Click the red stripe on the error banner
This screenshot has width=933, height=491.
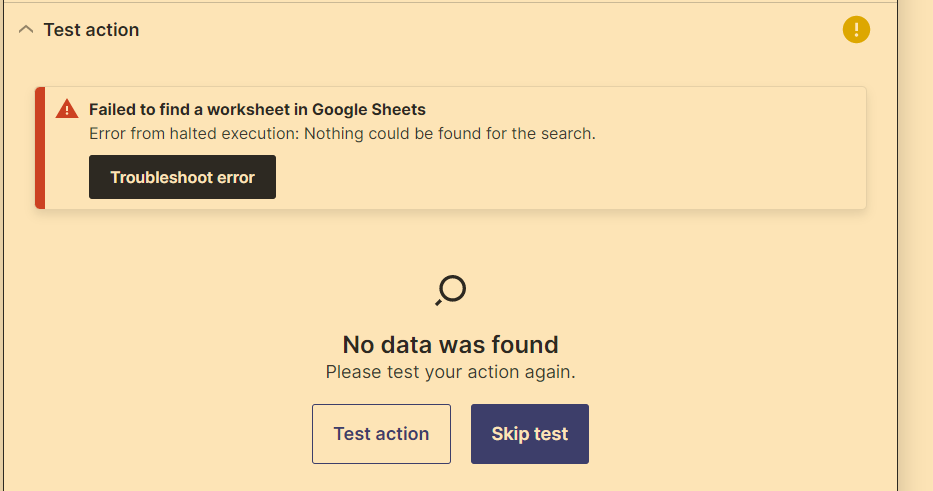(x=40, y=148)
